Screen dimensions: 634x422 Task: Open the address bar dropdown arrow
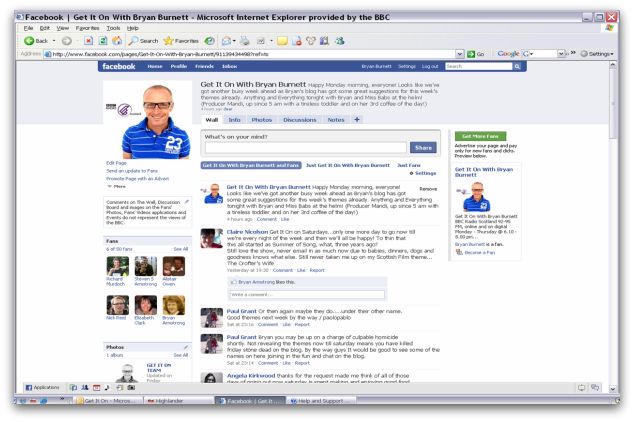click(x=458, y=53)
